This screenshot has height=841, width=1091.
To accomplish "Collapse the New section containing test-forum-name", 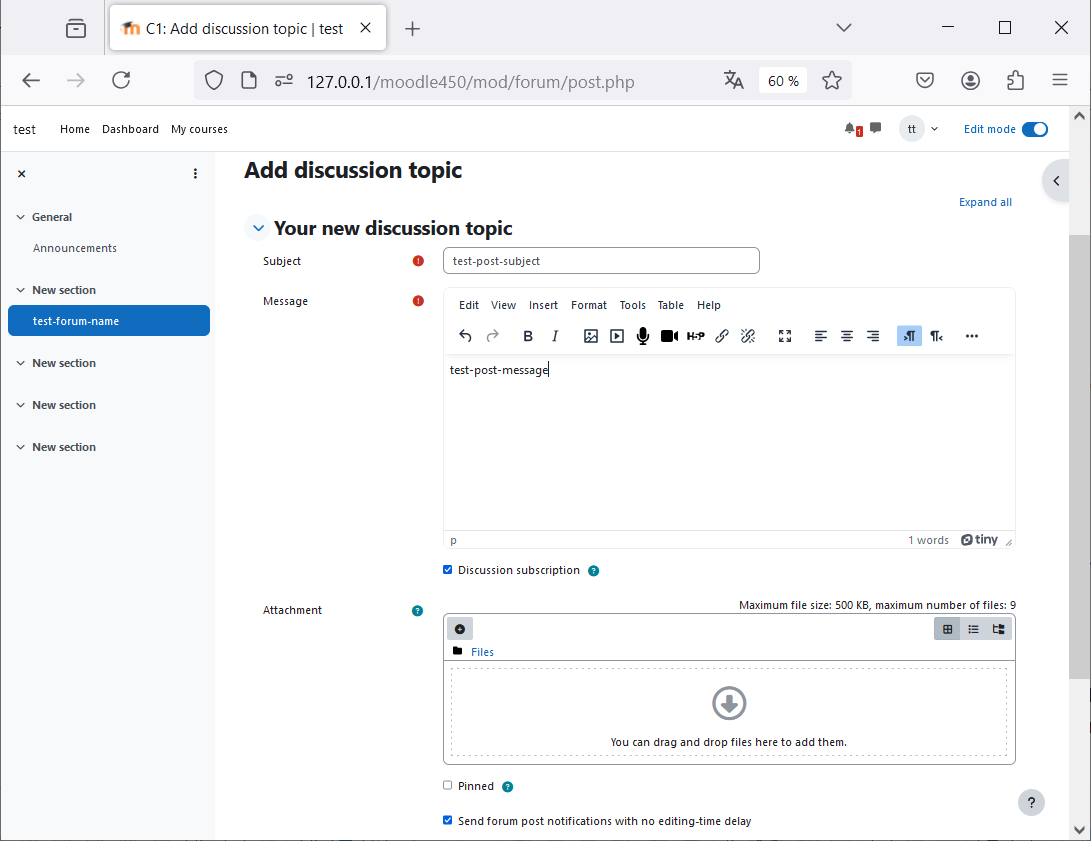I will [20, 290].
